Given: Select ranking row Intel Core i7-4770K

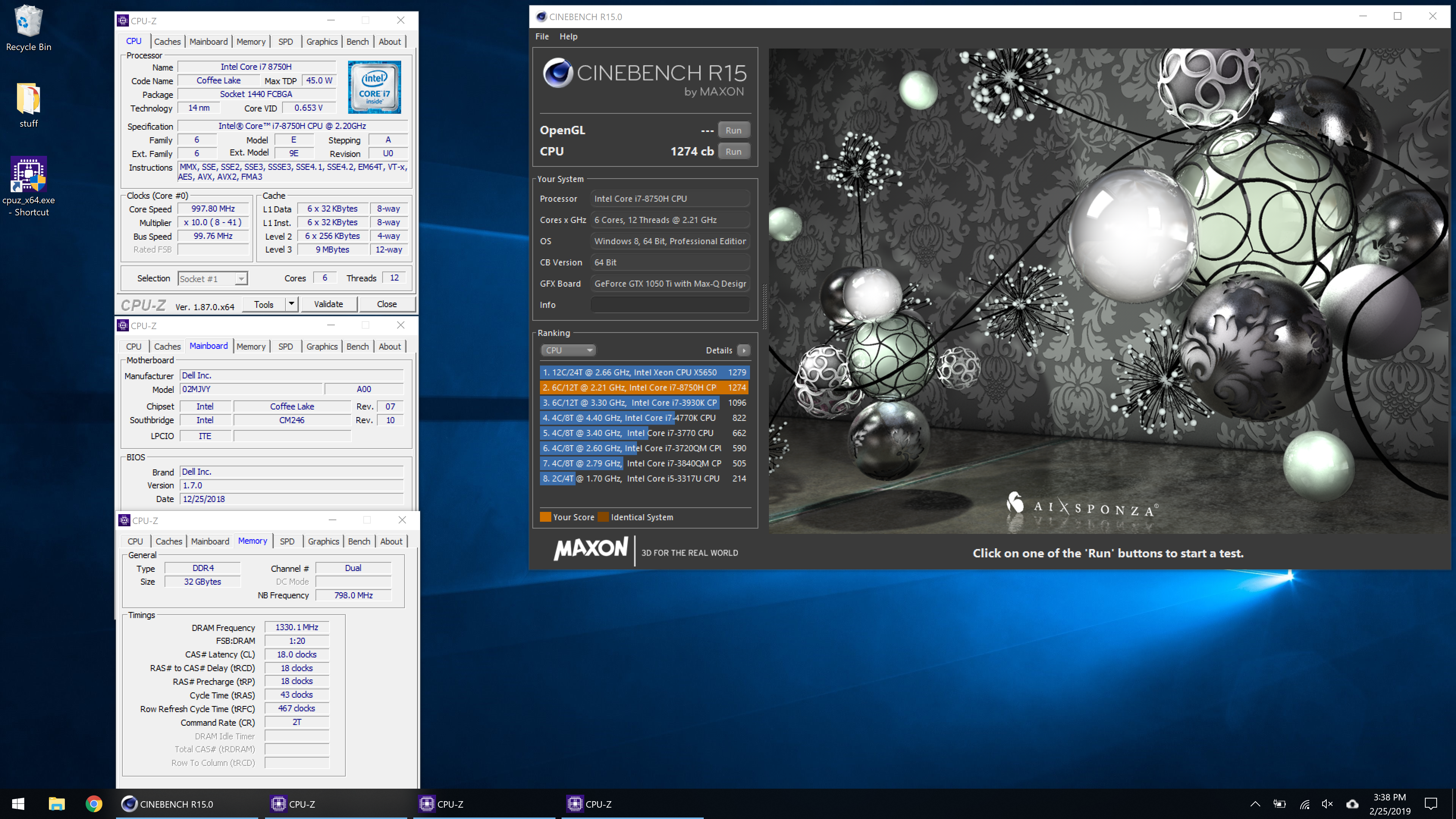Looking at the screenshot, I should tap(644, 418).
